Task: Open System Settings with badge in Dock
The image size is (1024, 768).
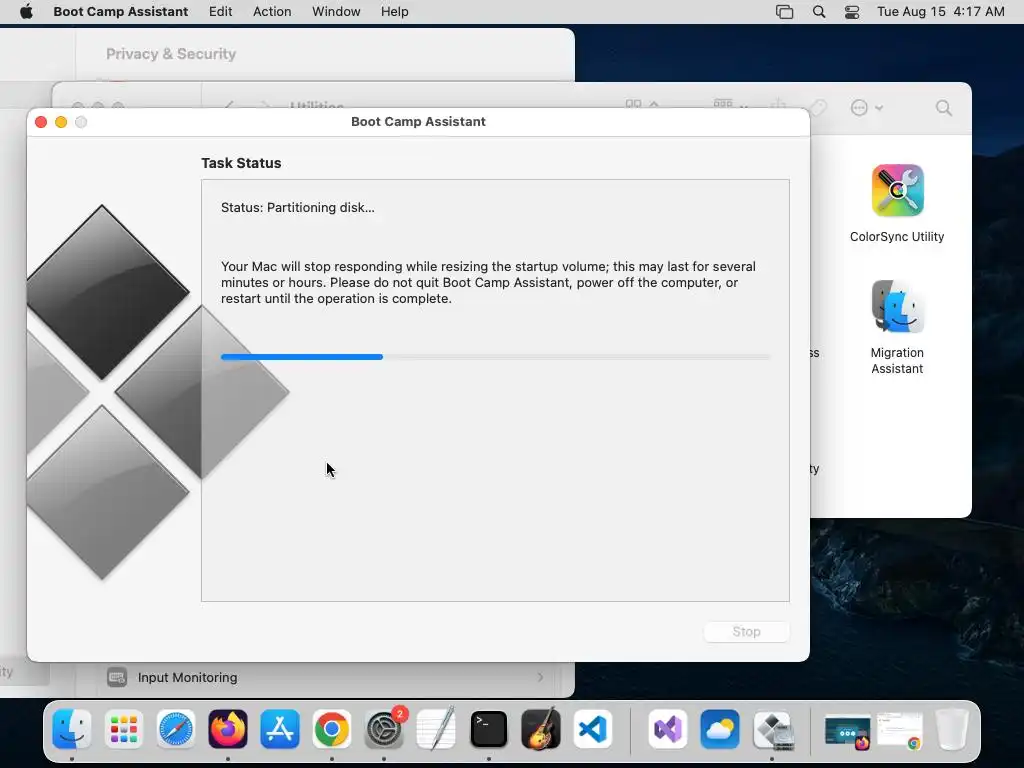Action: (384, 729)
